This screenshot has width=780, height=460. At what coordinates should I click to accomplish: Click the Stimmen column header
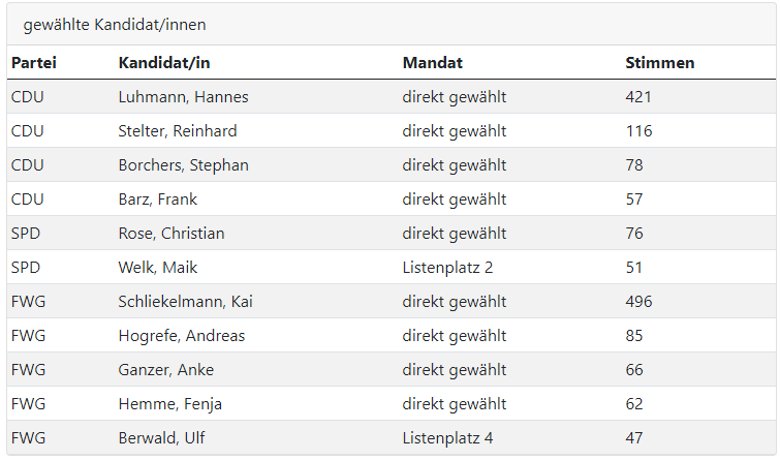[x=660, y=63]
